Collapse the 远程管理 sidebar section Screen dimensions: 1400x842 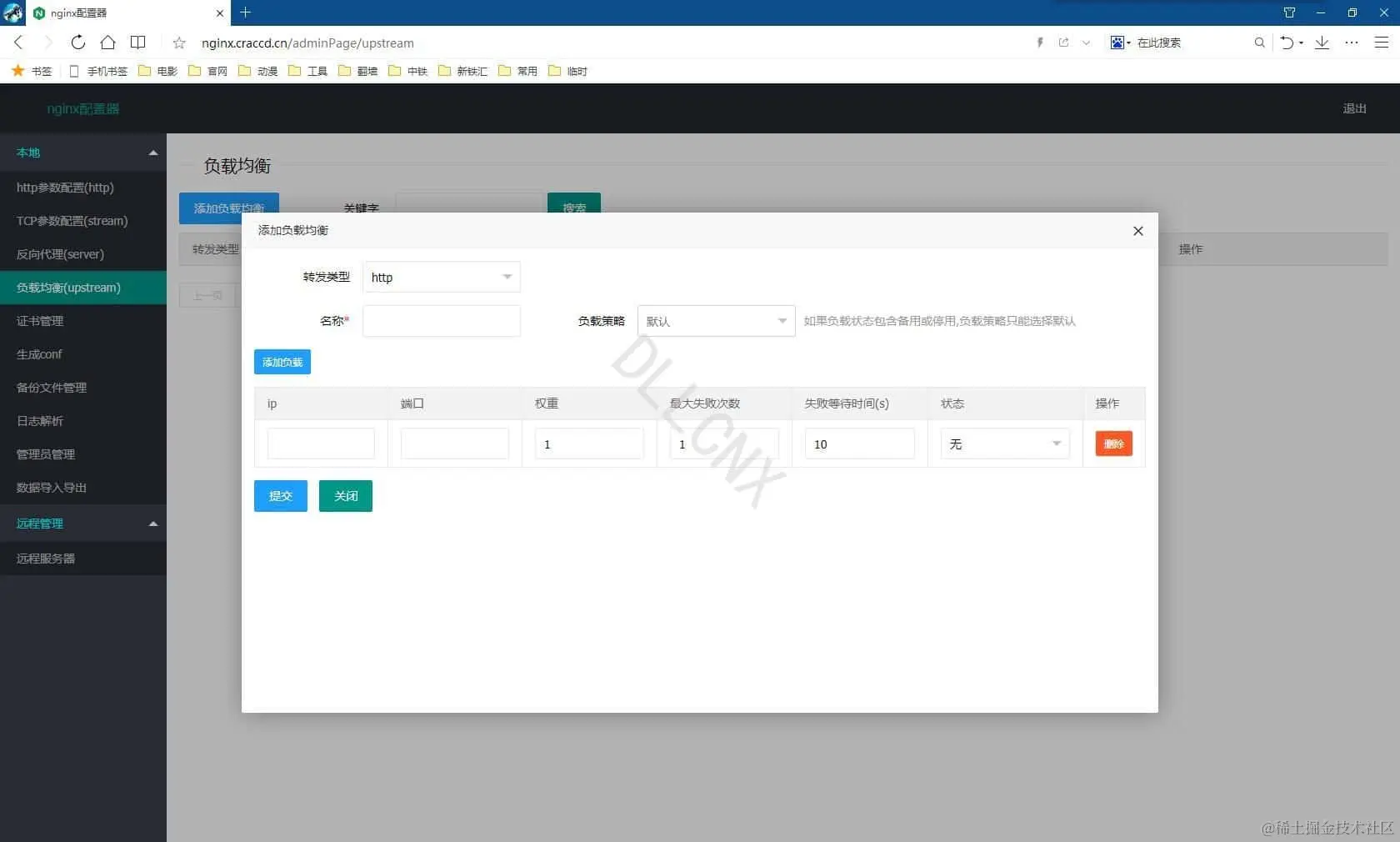[x=152, y=524]
